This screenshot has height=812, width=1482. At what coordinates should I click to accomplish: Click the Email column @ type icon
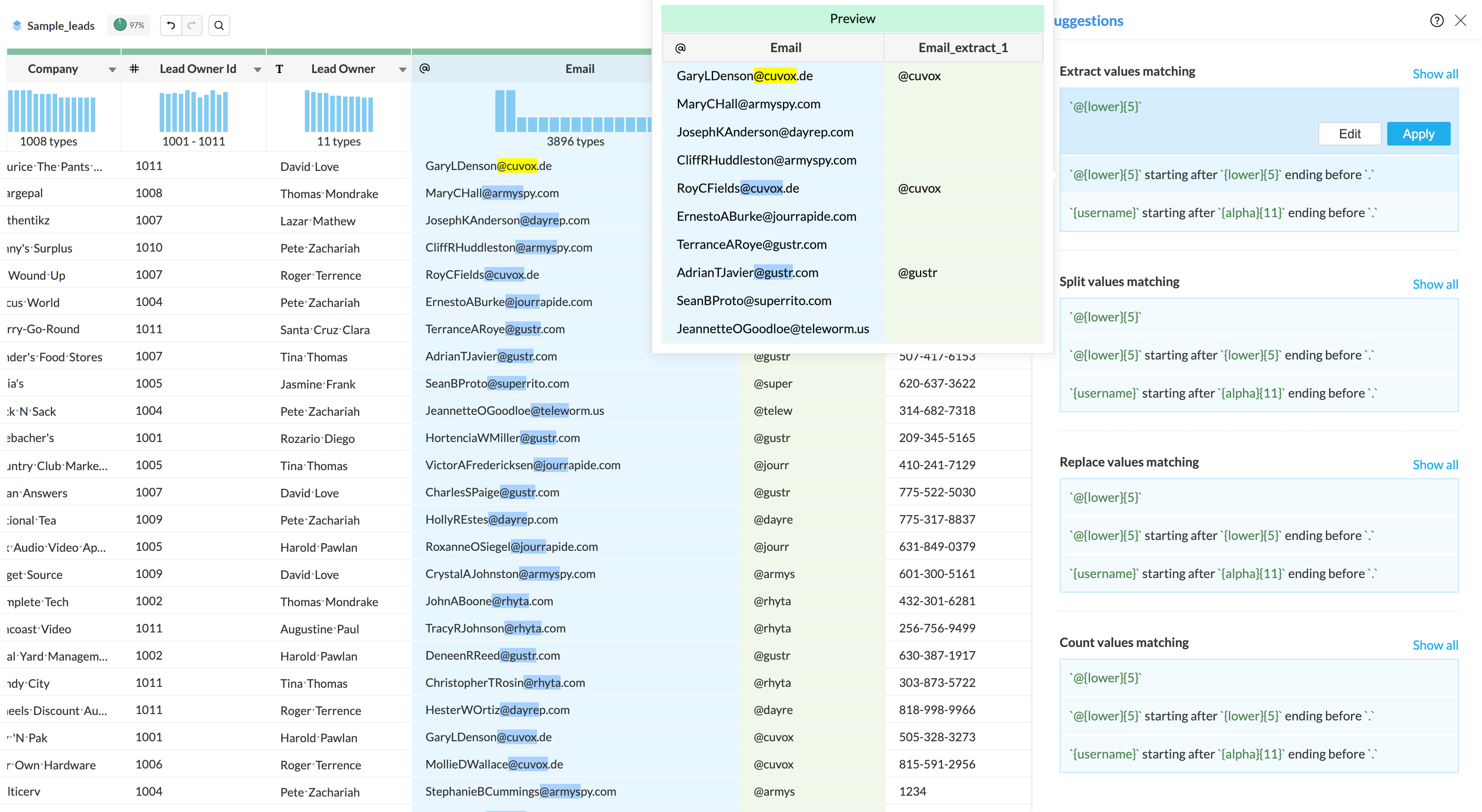point(425,68)
